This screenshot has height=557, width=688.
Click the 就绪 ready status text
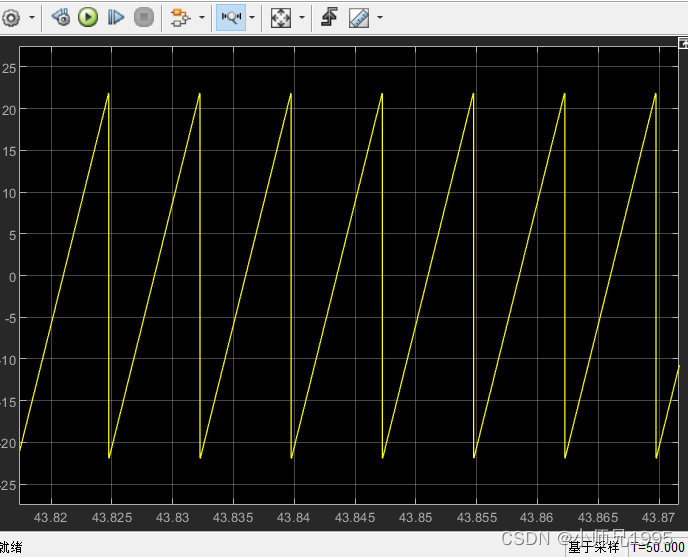[x=11, y=547]
